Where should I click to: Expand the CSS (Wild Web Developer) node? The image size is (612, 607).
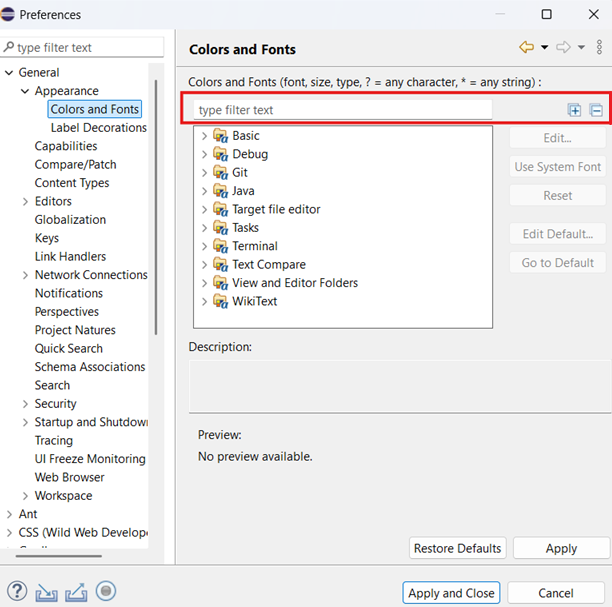[x=9, y=532]
